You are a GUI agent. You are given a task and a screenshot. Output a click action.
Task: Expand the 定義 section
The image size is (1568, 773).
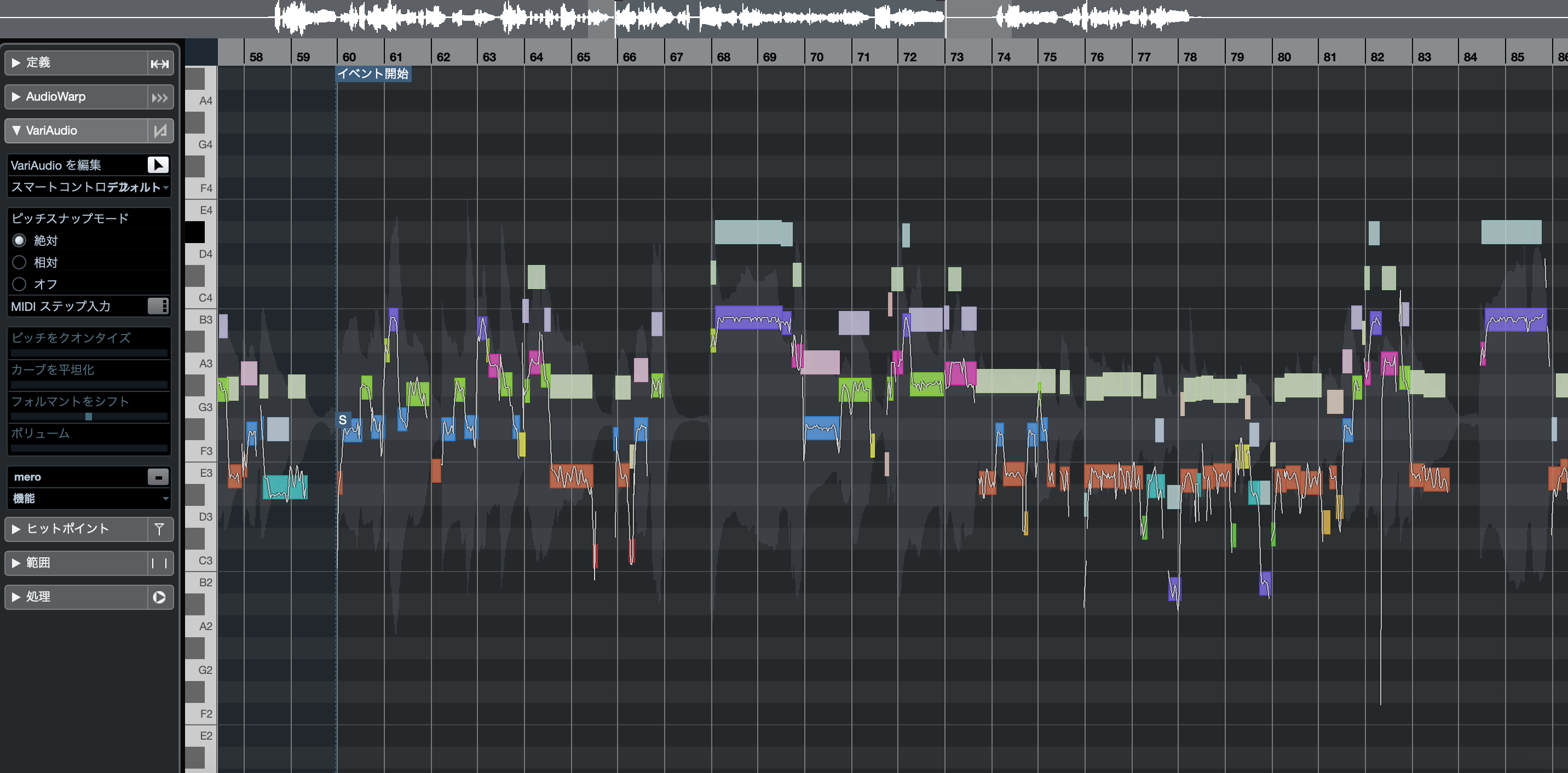pyautogui.click(x=16, y=63)
